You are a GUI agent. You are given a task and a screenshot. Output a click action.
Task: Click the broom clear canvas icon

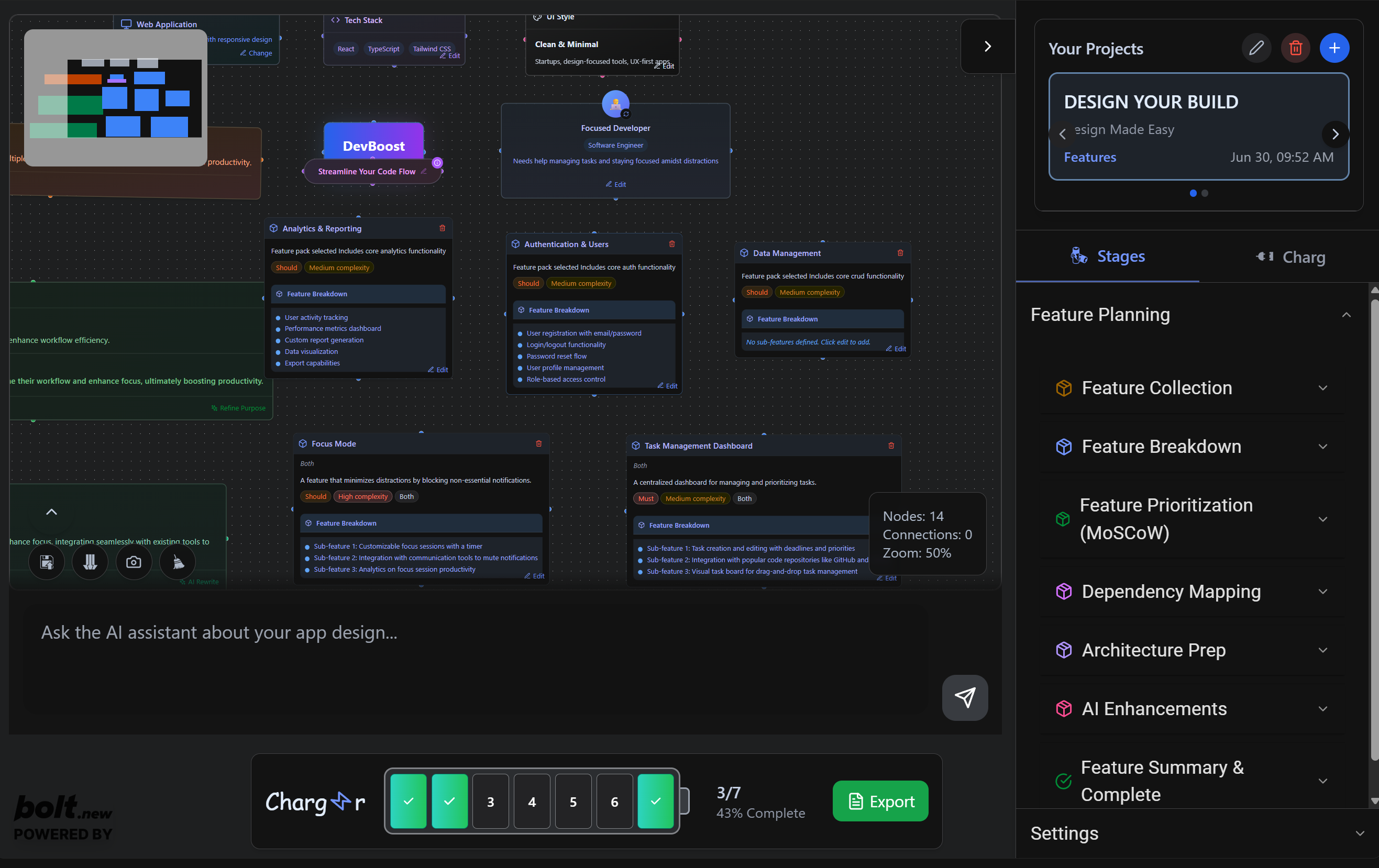[x=178, y=562]
